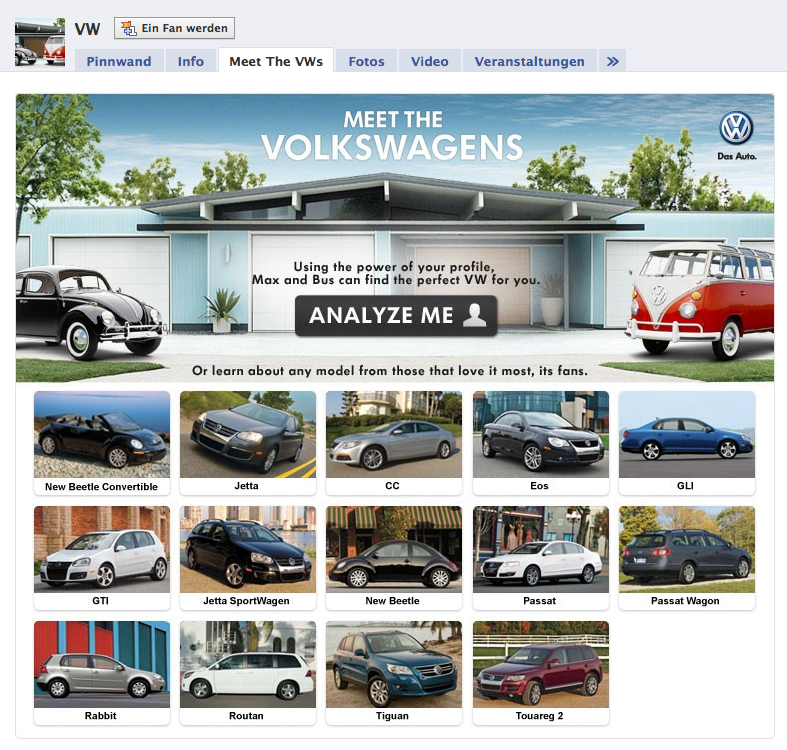787x750 pixels.
Task: Switch to the Info tab
Action: point(191,61)
